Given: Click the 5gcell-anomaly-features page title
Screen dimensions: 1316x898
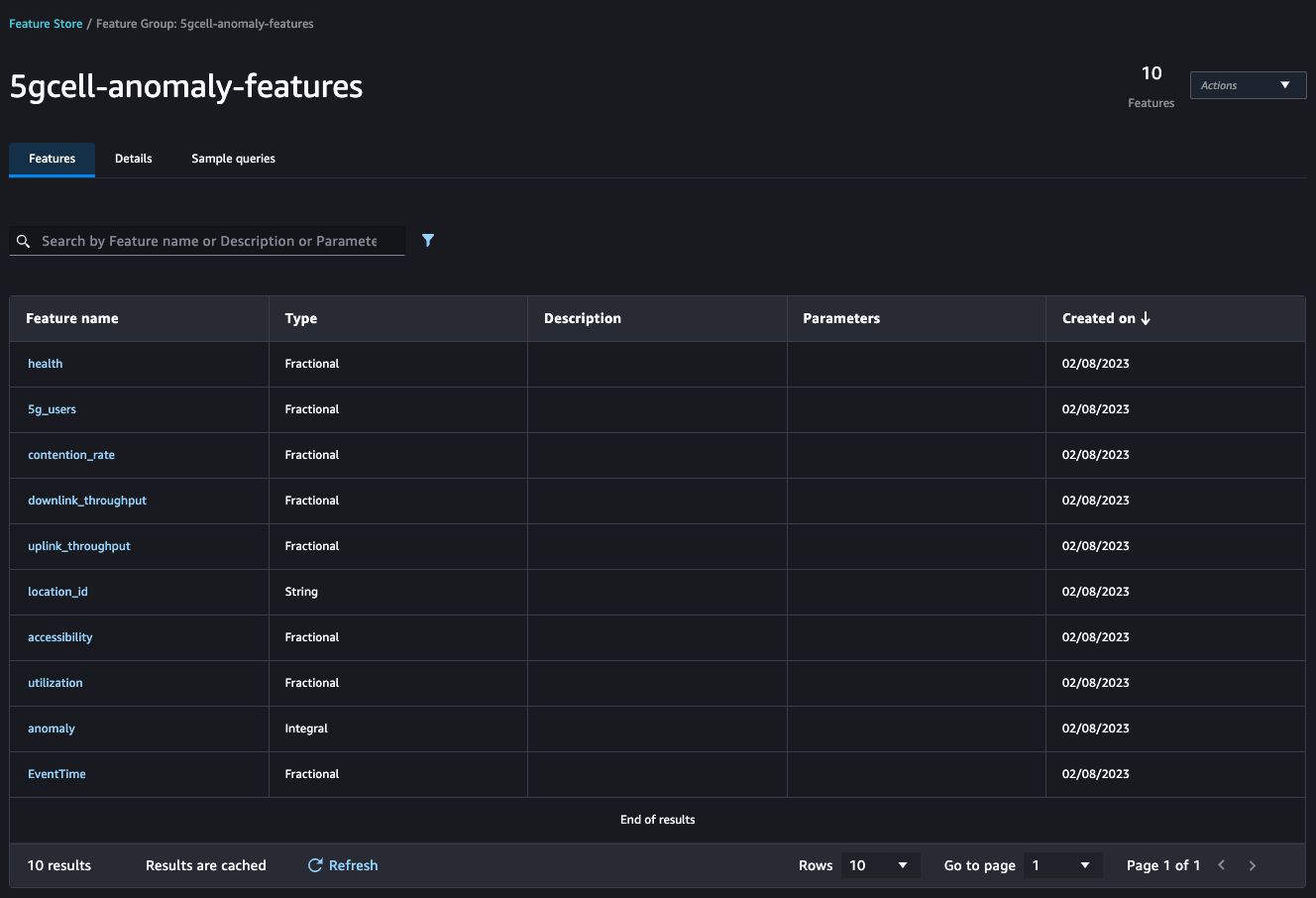Looking at the screenshot, I should tap(186, 86).
